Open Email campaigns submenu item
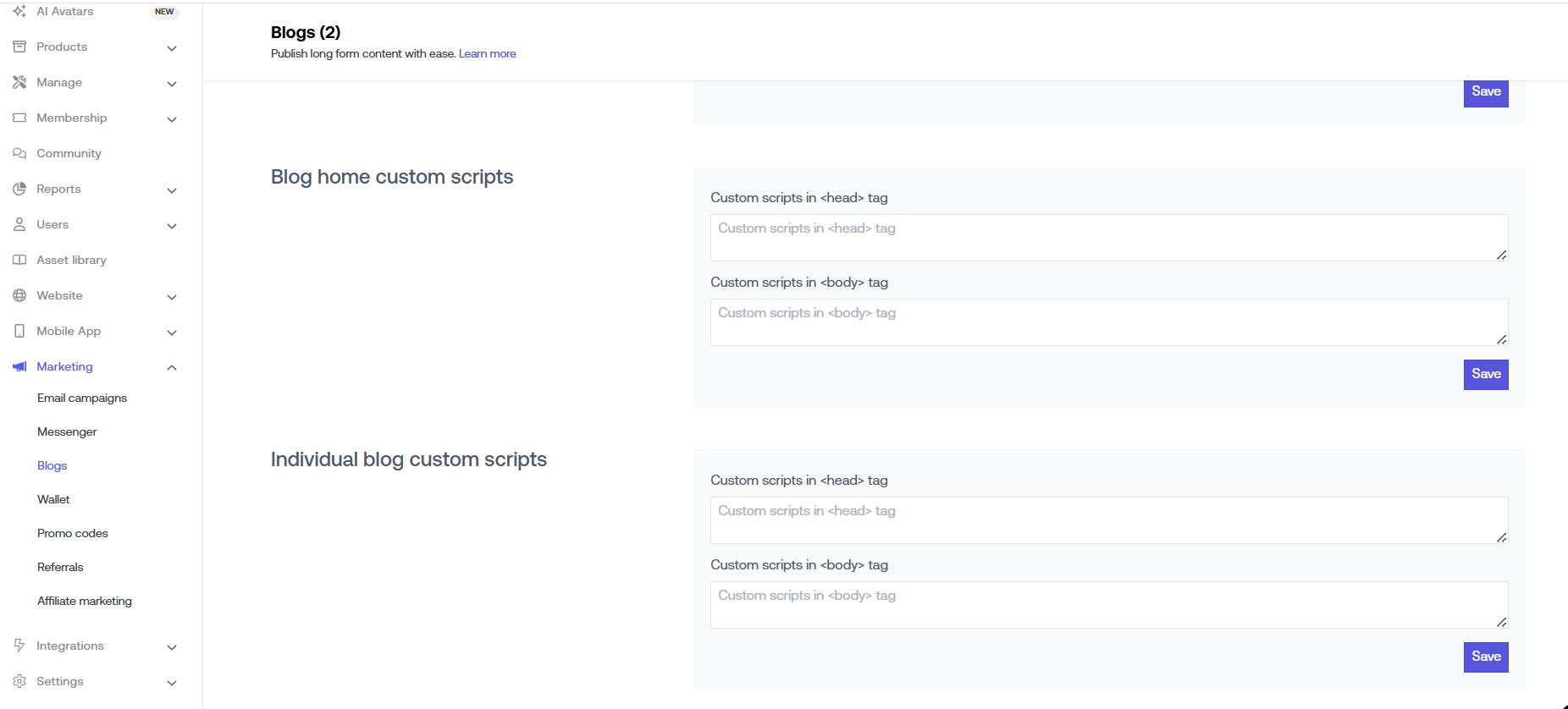 tap(82, 398)
